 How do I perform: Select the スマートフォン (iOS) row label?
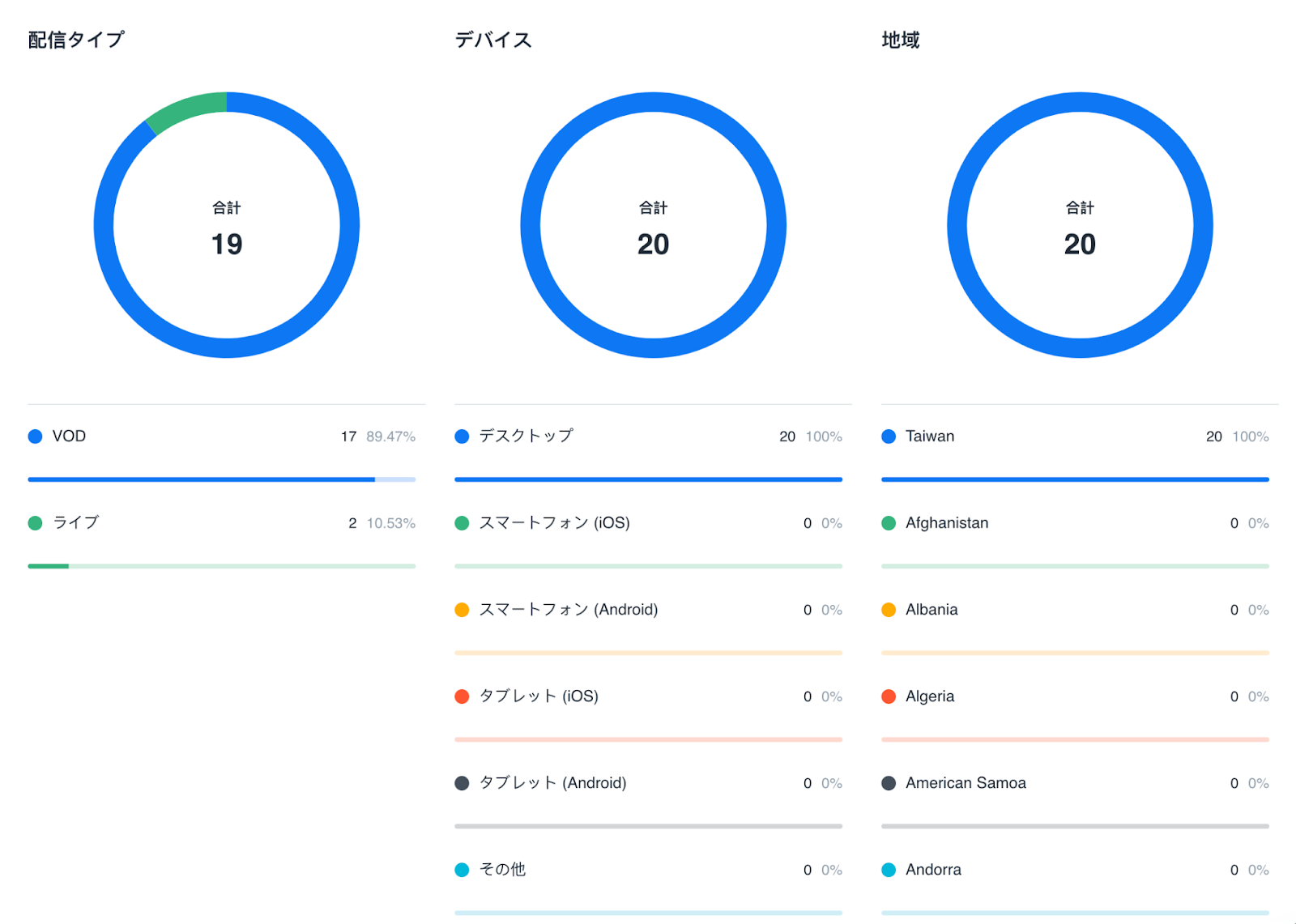tap(554, 523)
